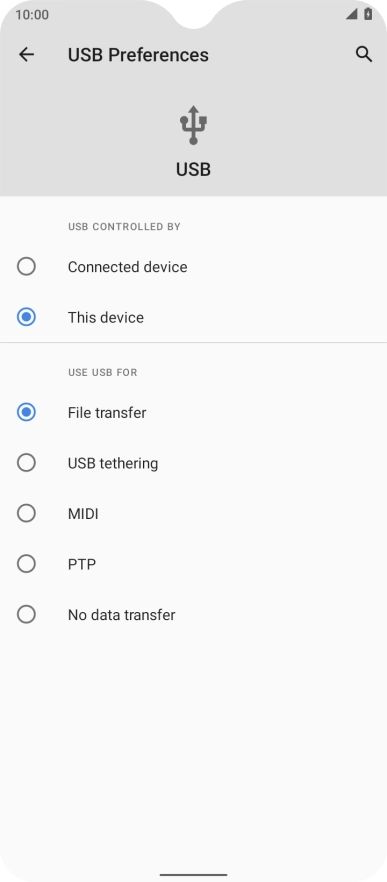Select This device radio button
The height and width of the screenshot is (882, 387).
click(26, 317)
